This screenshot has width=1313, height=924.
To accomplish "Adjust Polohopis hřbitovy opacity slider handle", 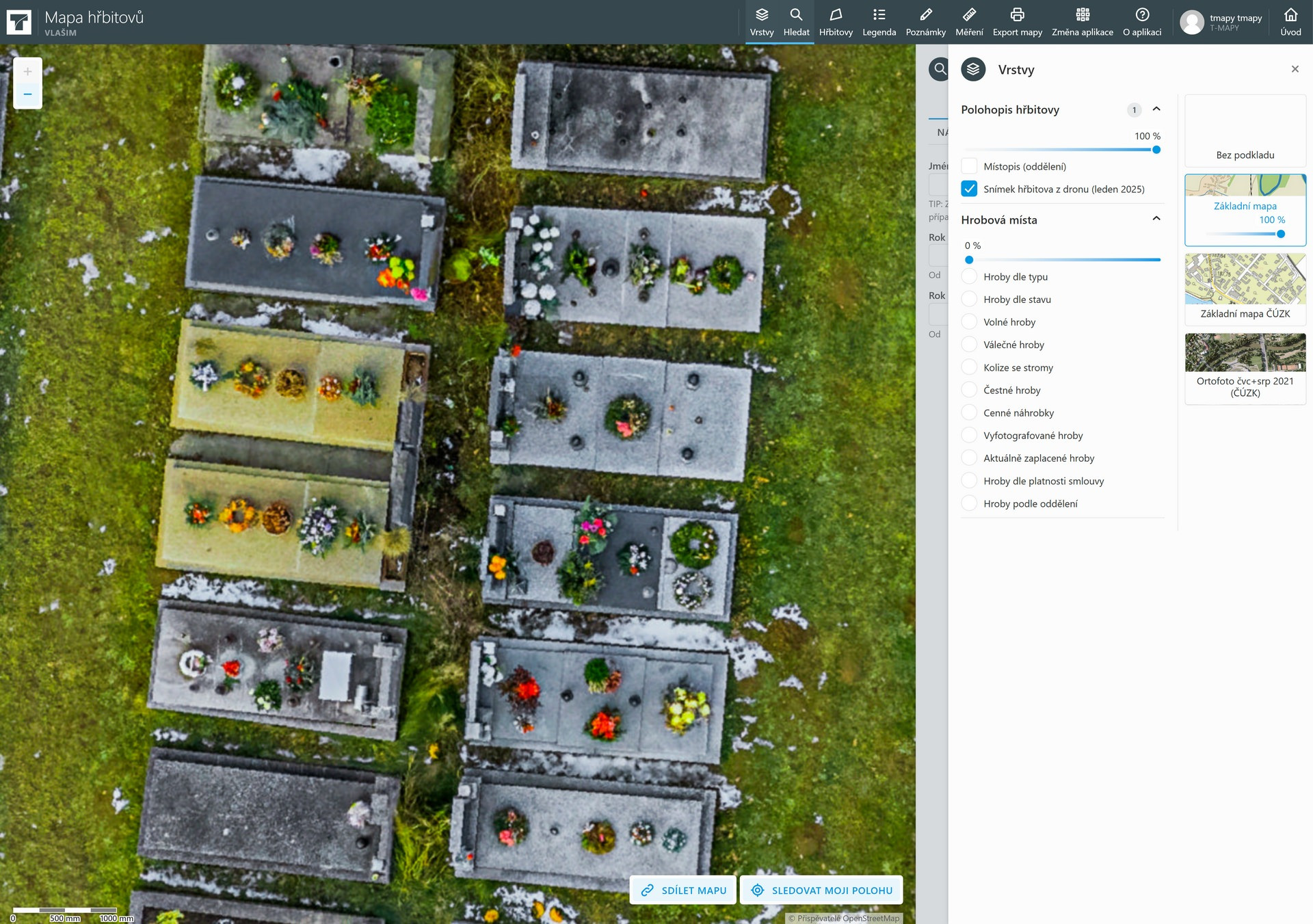I will click(x=1156, y=150).
